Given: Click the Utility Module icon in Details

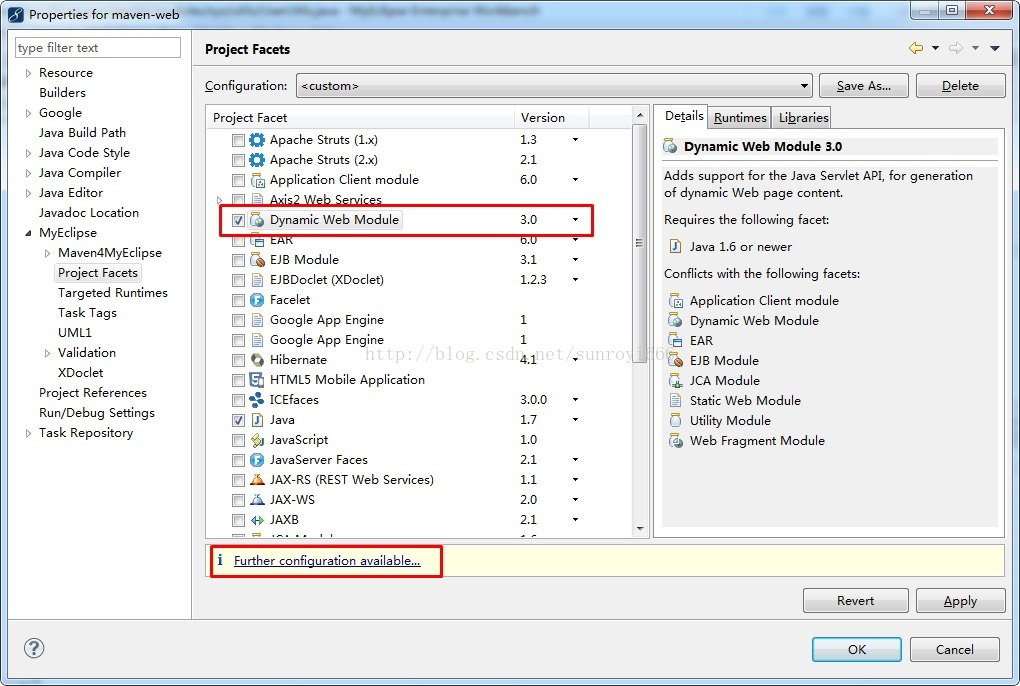Looking at the screenshot, I should coord(676,421).
